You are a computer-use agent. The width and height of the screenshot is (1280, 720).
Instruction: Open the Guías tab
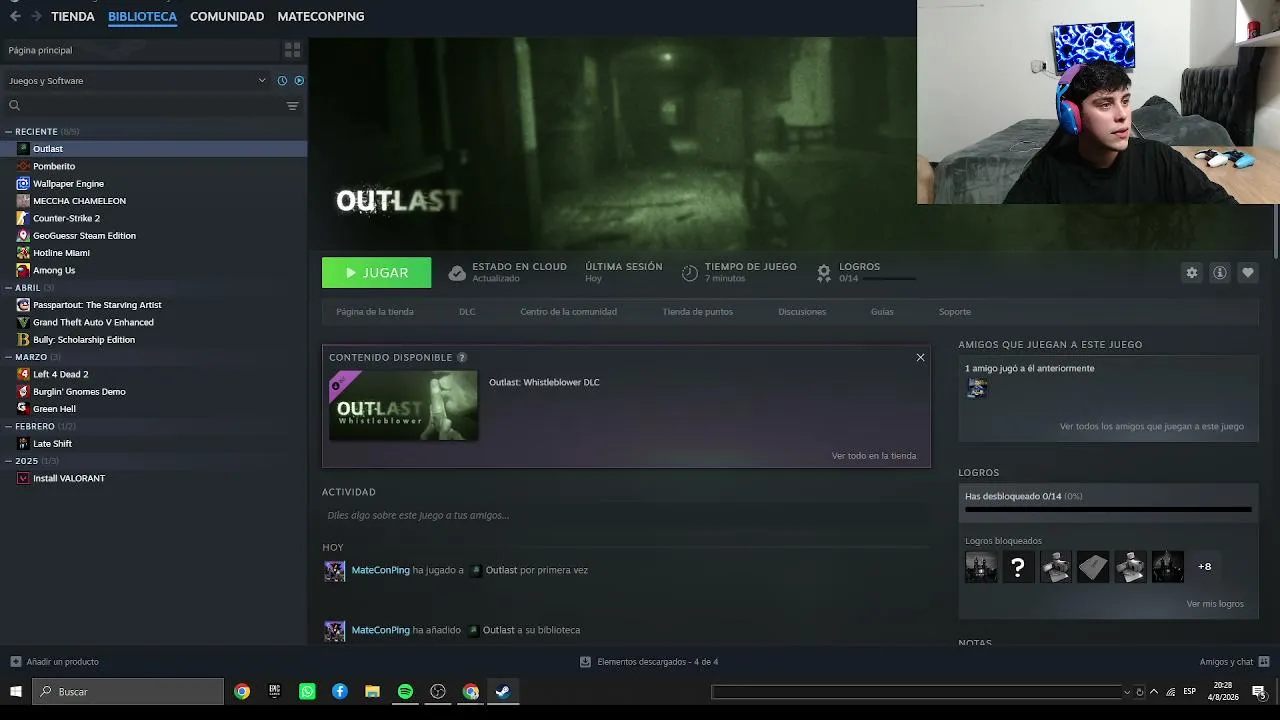(x=882, y=312)
